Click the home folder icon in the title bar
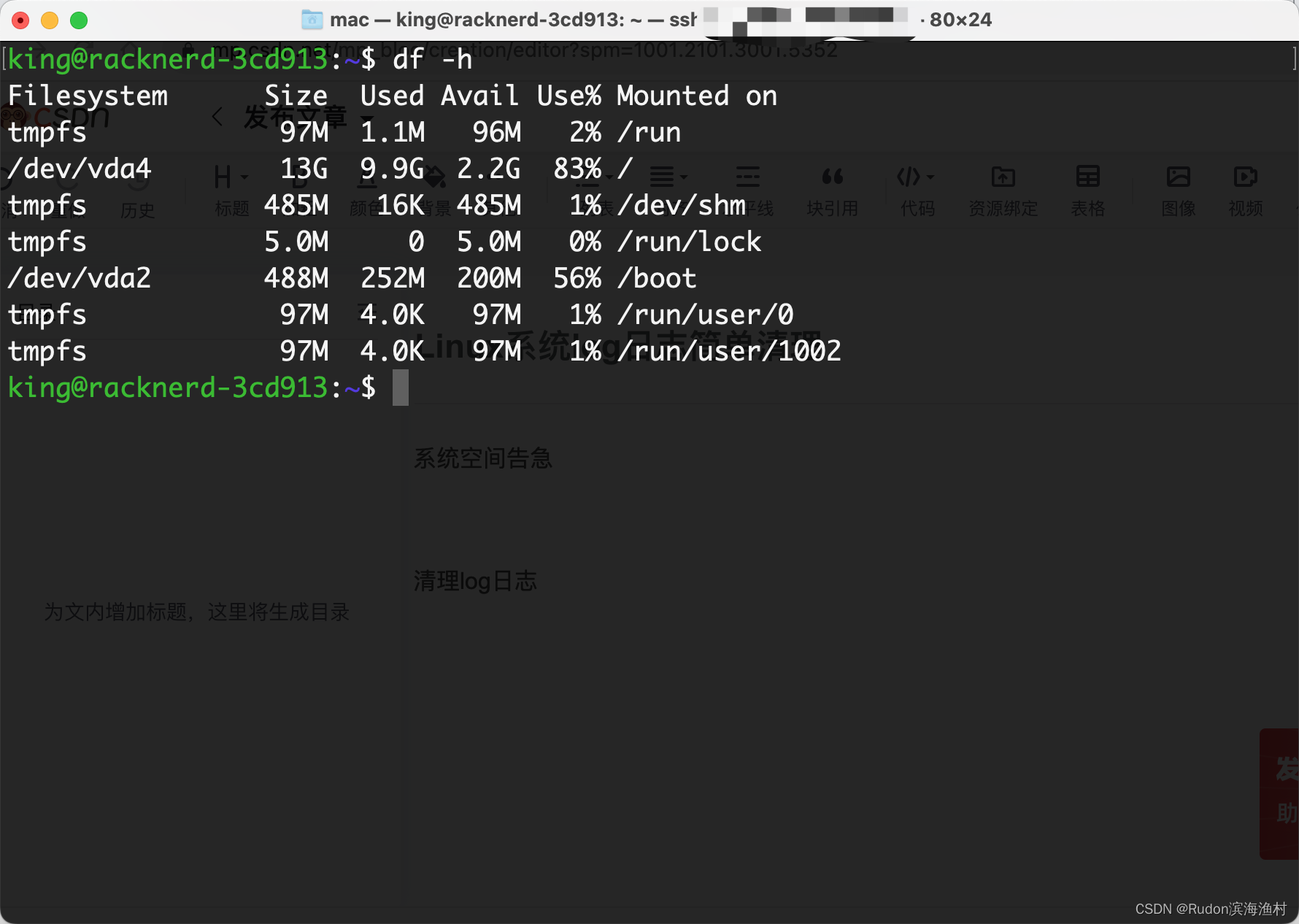The image size is (1299, 924). [312, 20]
